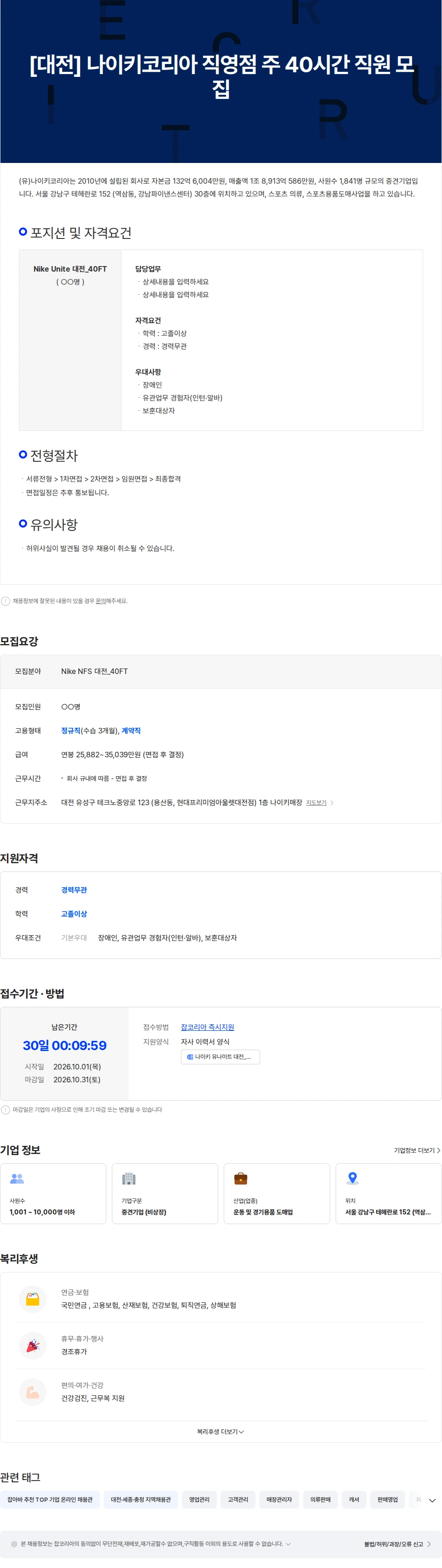
Task: Click the salary text 연봉 25,882~35,039만원
Action: coord(122,754)
